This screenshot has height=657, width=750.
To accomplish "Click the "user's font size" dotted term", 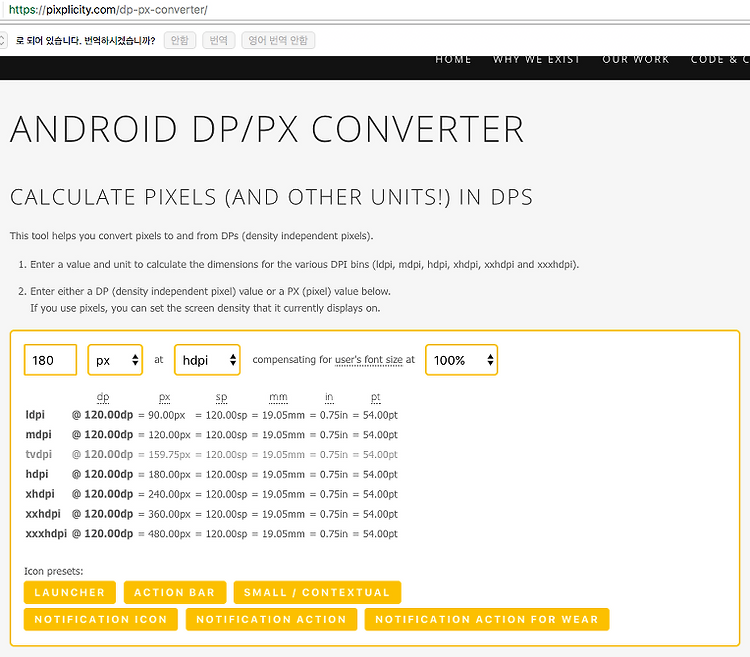I will 369,360.
